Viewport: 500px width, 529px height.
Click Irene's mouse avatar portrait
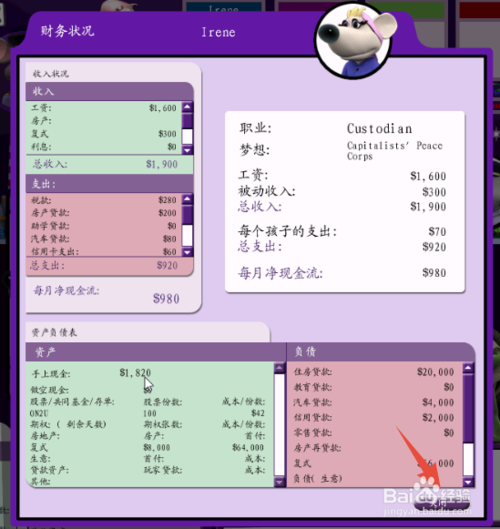(354, 40)
